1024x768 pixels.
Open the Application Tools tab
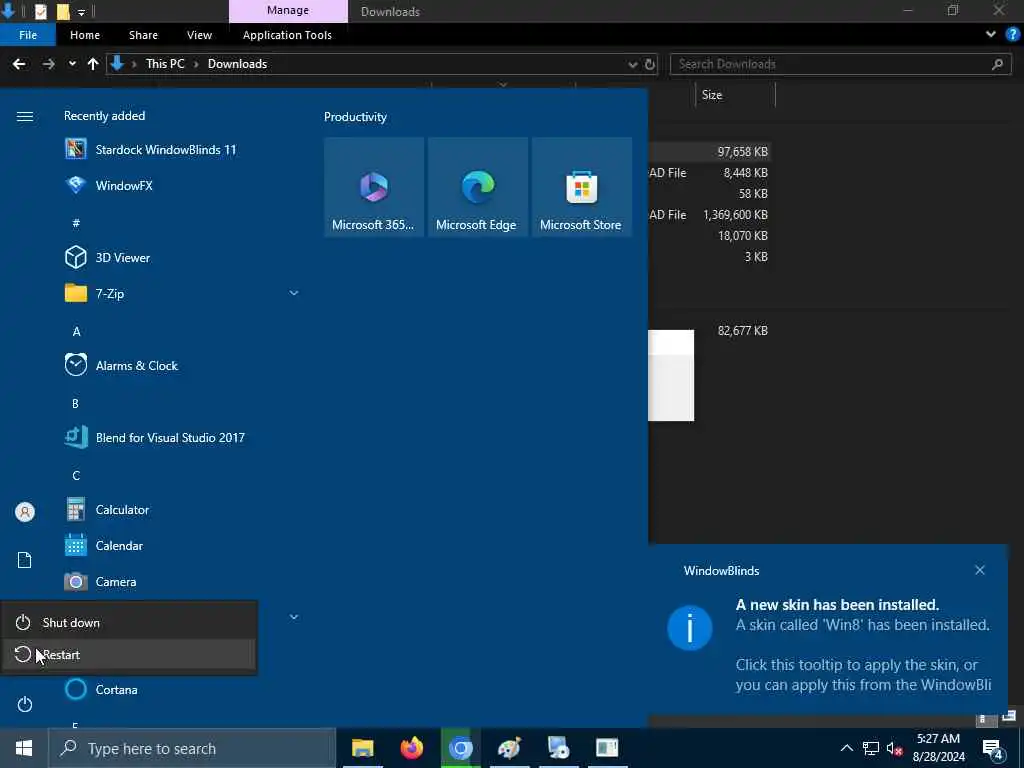coord(287,35)
